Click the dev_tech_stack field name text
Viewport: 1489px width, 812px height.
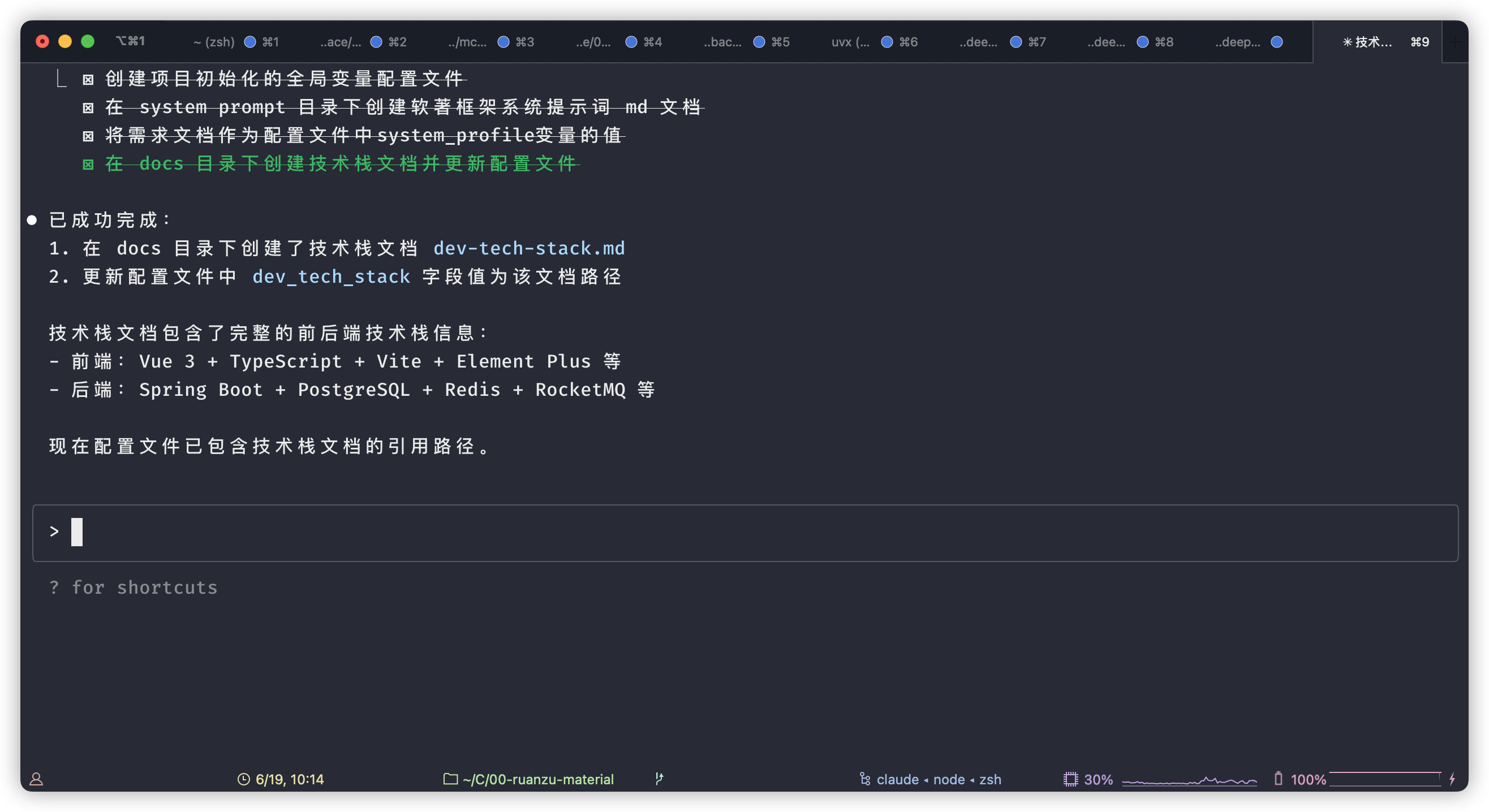tap(331, 277)
